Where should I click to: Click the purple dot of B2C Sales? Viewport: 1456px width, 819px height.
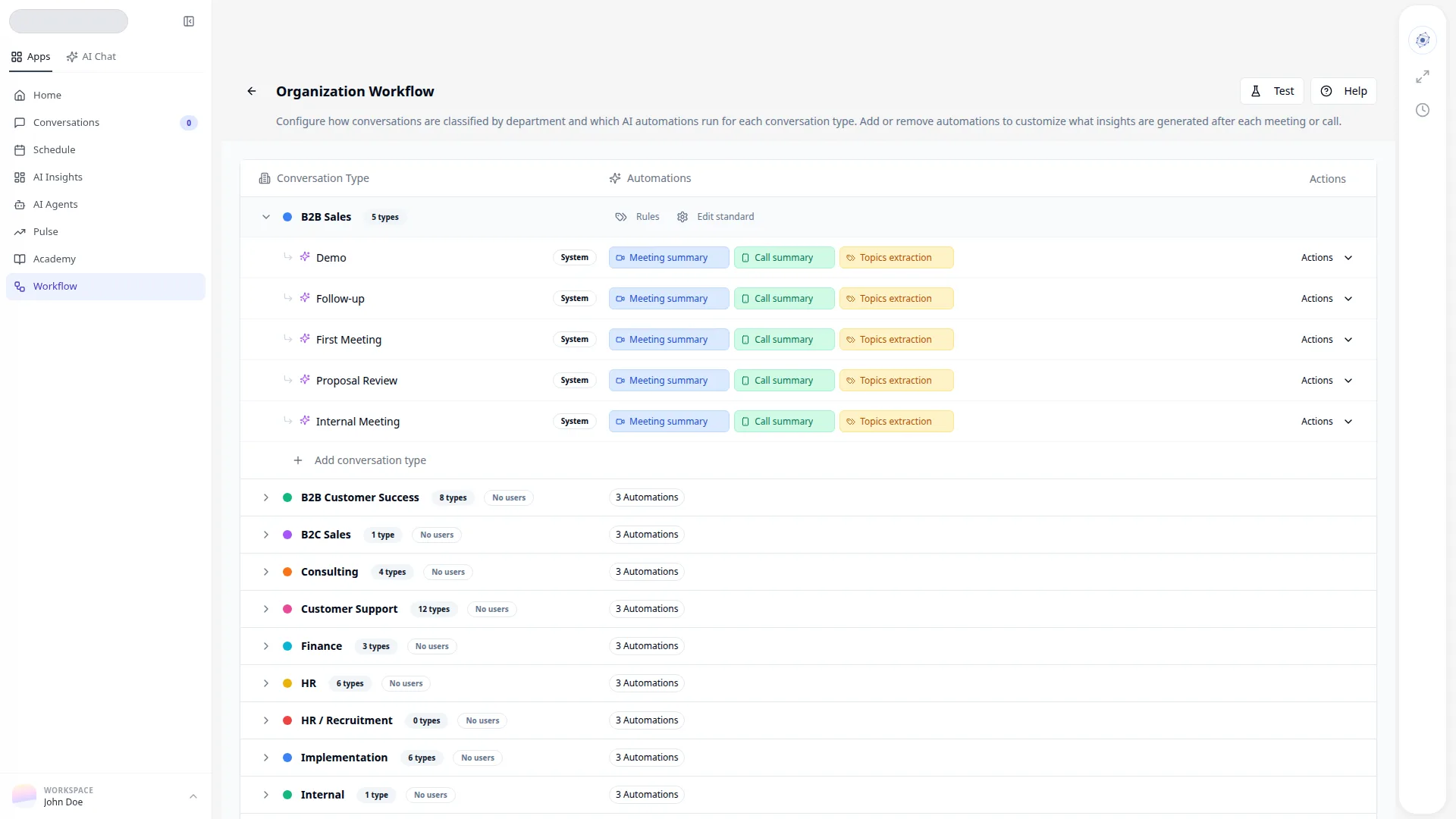(x=287, y=535)
